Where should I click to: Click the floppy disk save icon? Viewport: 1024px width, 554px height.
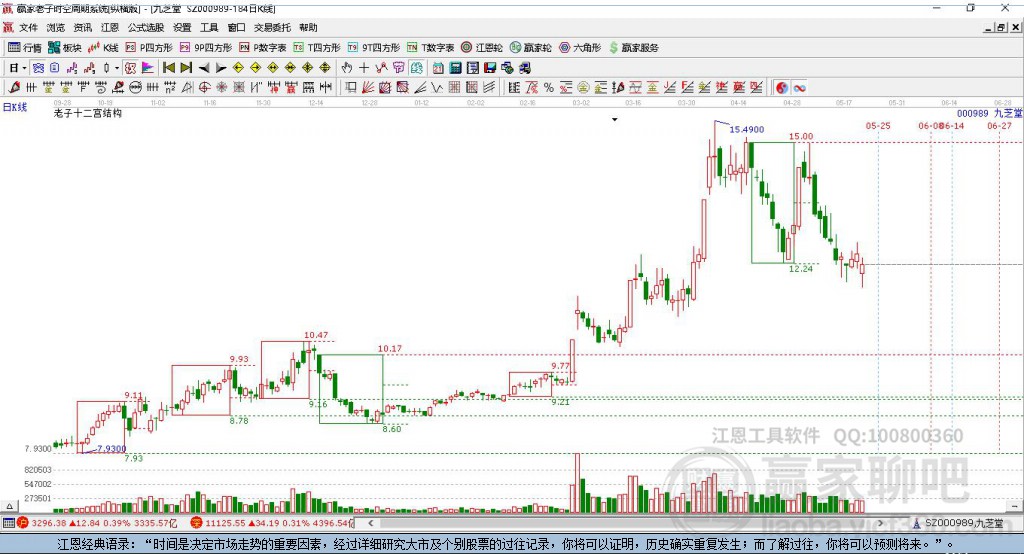(490, 67)
